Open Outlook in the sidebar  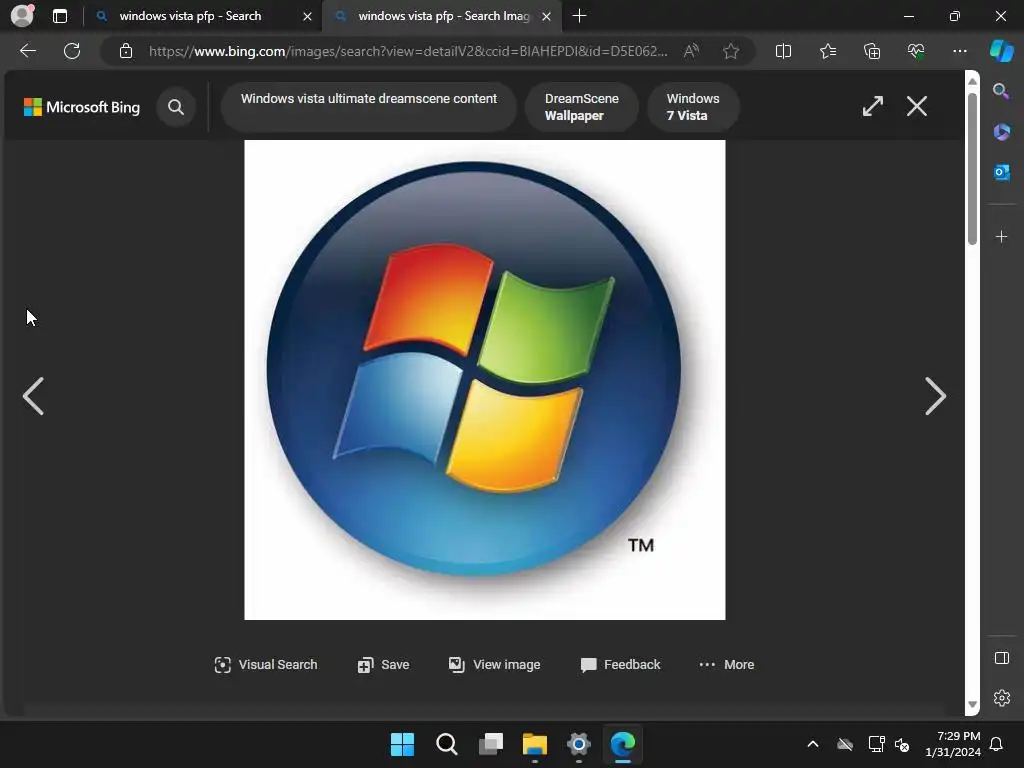click(x=1001, y=172)
